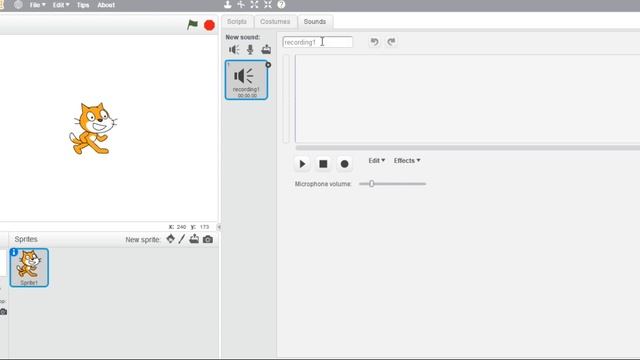Open Sprite1 info button

click(13, 252)
